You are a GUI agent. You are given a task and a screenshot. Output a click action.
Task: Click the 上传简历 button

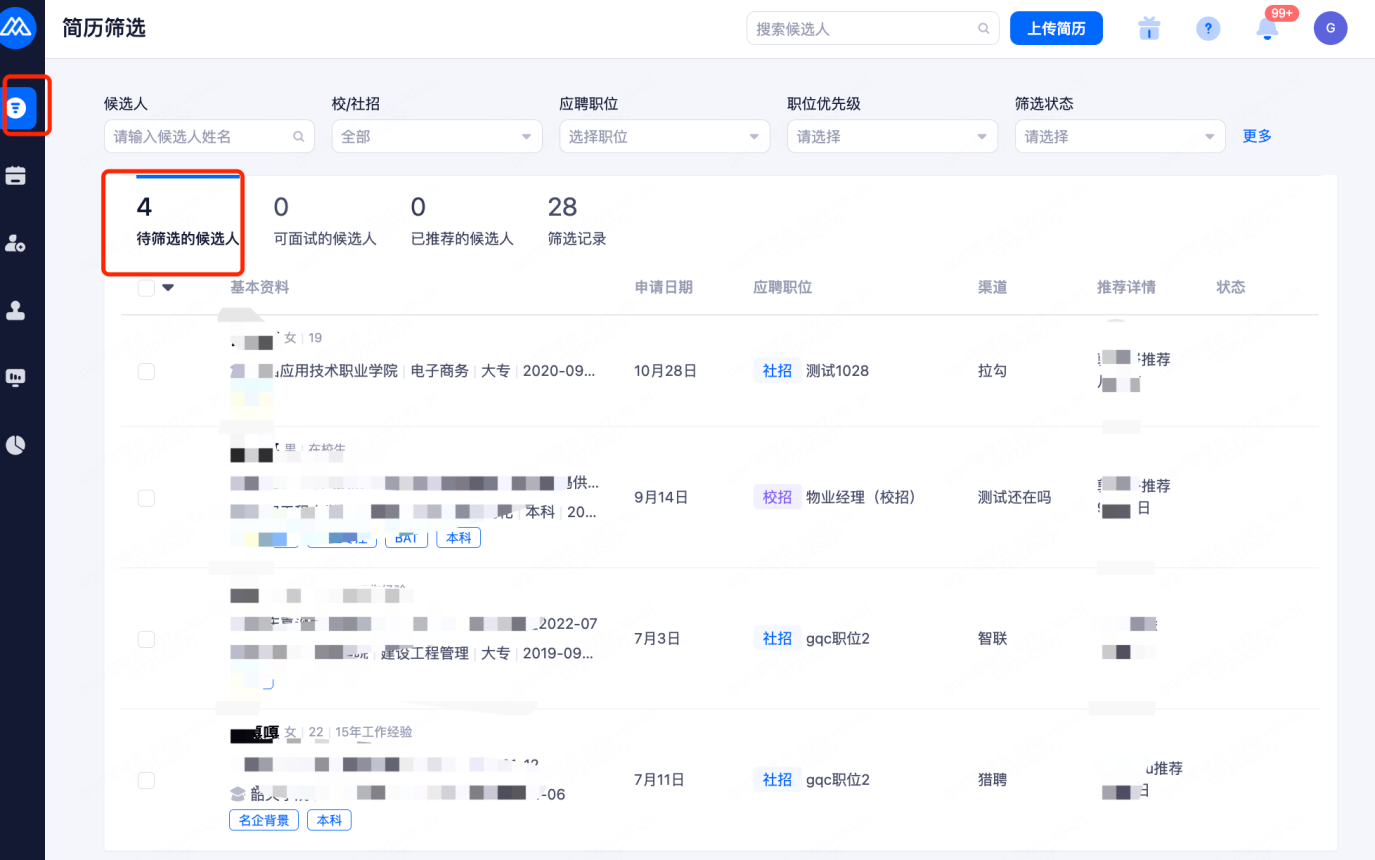click(x=1056, y=29)
